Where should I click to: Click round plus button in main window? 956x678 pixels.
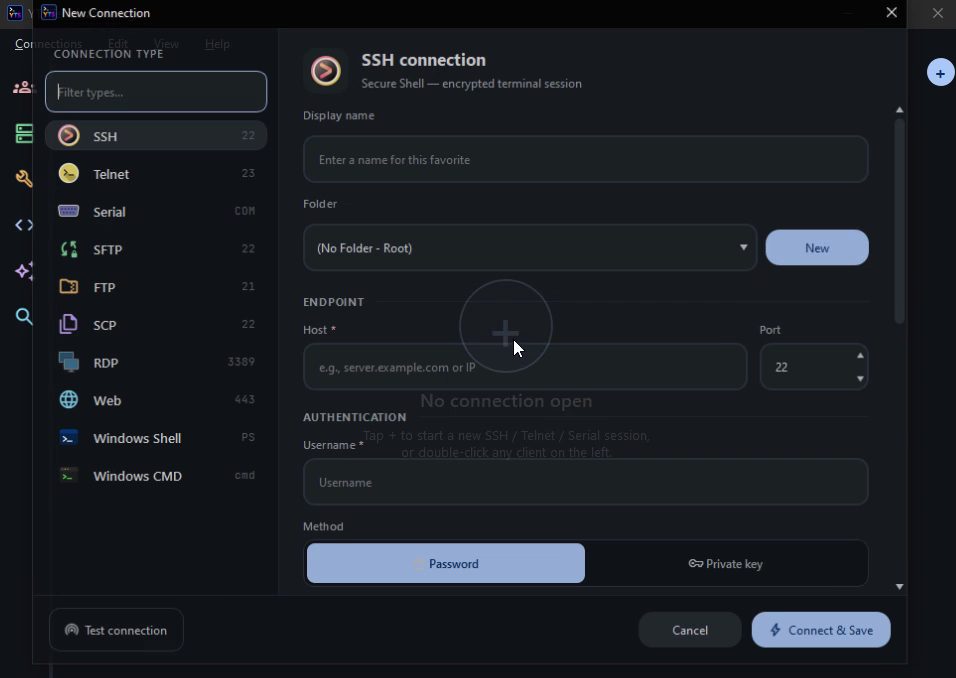940,73
